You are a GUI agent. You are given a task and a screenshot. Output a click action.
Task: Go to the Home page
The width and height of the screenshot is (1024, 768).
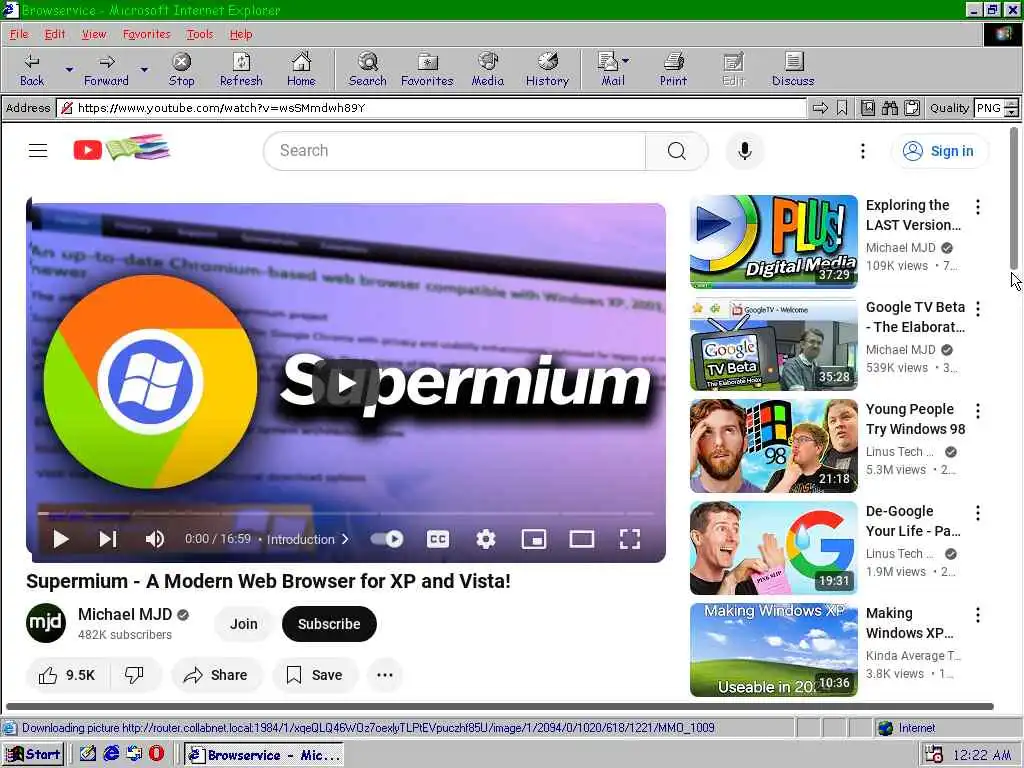point(301,70)
